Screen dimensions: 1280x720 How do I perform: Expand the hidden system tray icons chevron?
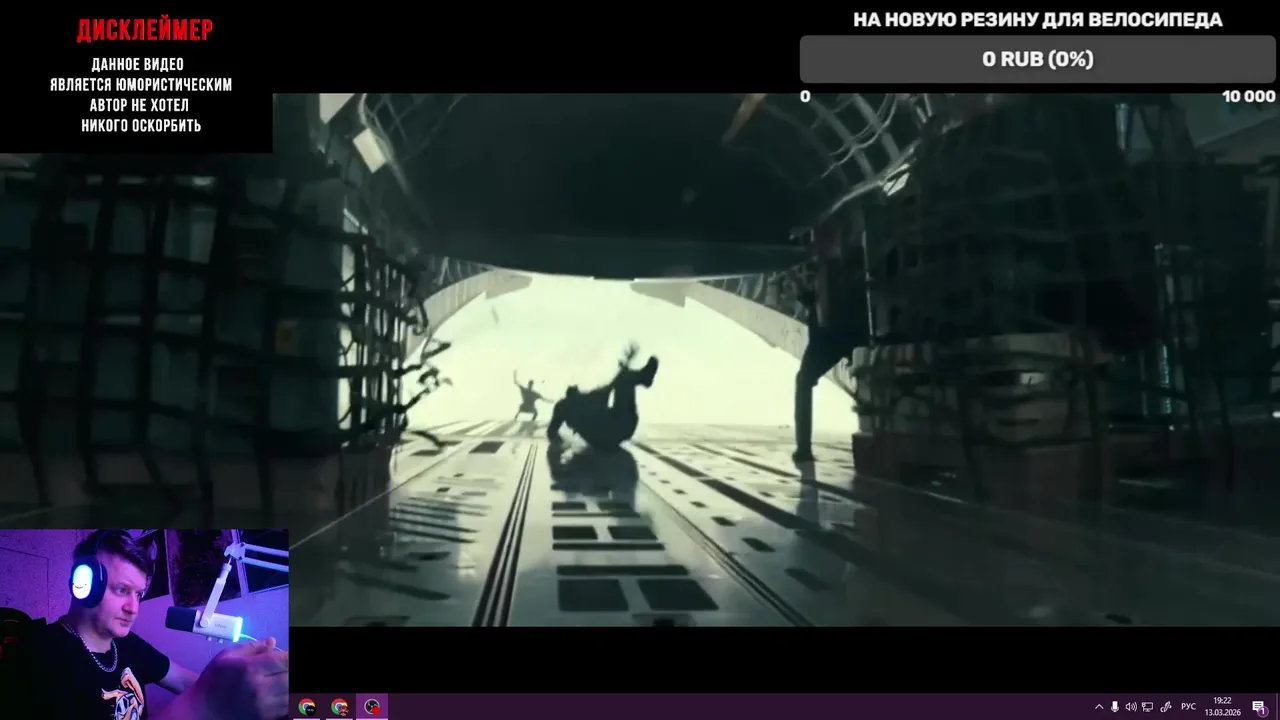[x=1099, y=707]
